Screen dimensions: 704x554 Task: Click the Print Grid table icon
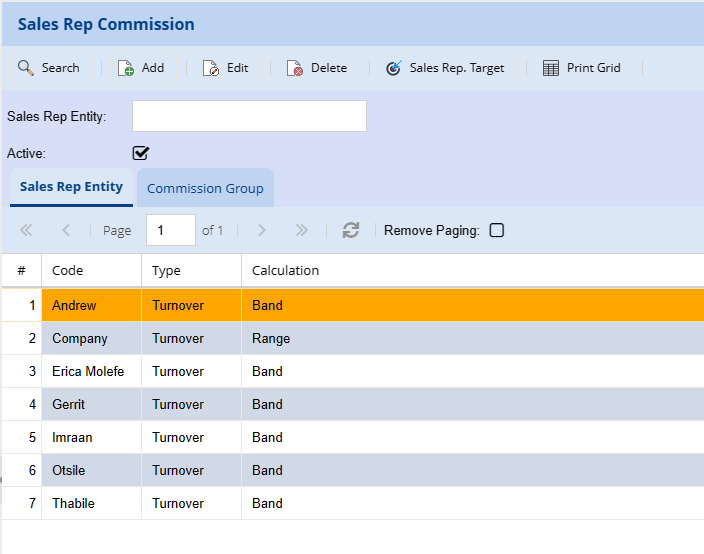pyautogui.click(x=551, y=68)
